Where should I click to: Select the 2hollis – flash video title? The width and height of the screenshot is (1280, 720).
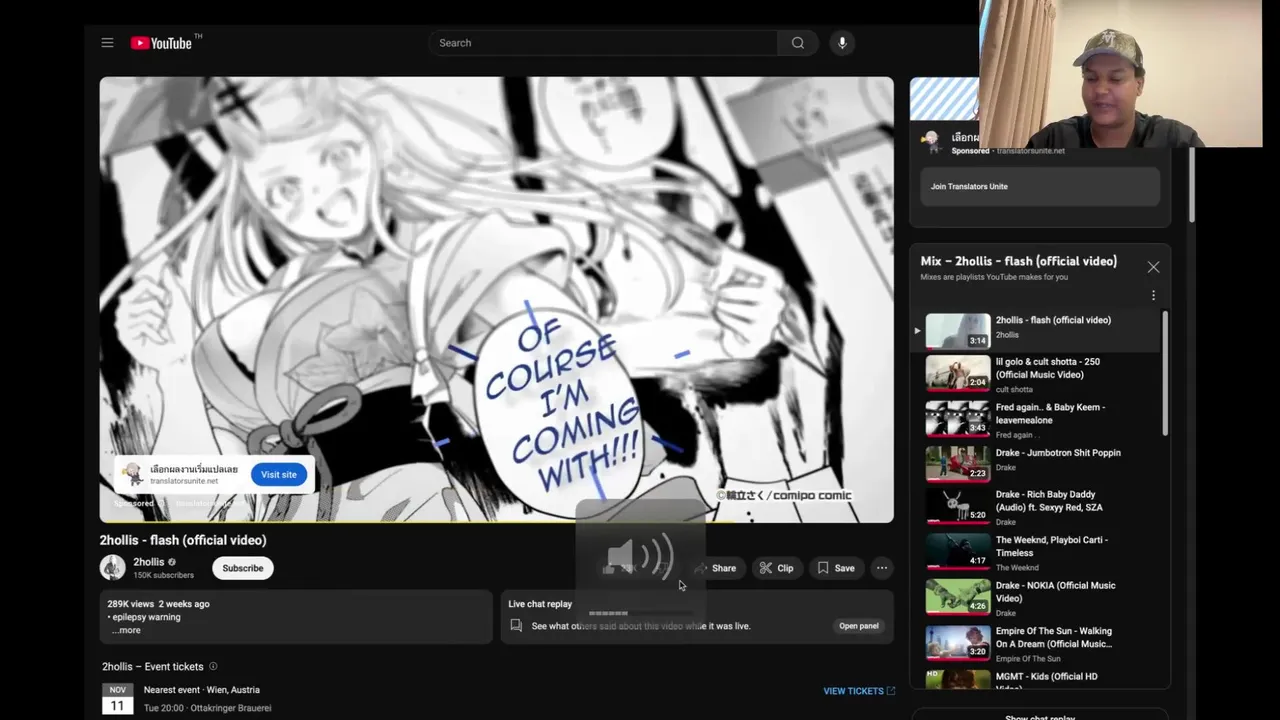[183, 540]
